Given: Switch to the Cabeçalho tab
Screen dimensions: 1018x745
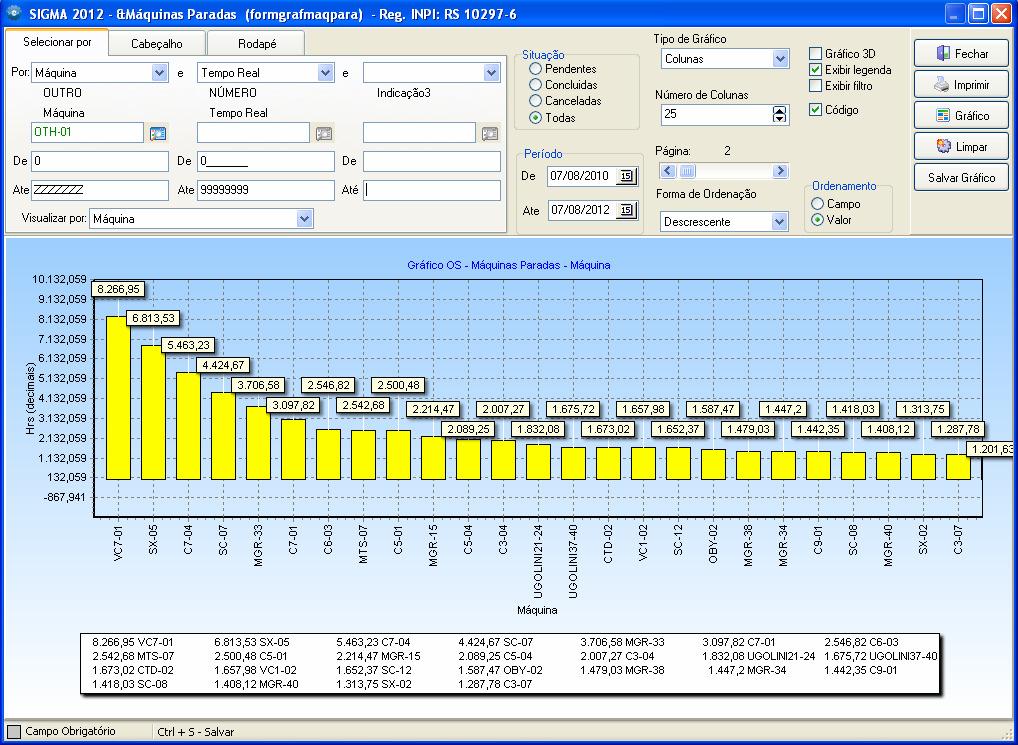Looking at the screenshot, I should [x=156, y=44].
